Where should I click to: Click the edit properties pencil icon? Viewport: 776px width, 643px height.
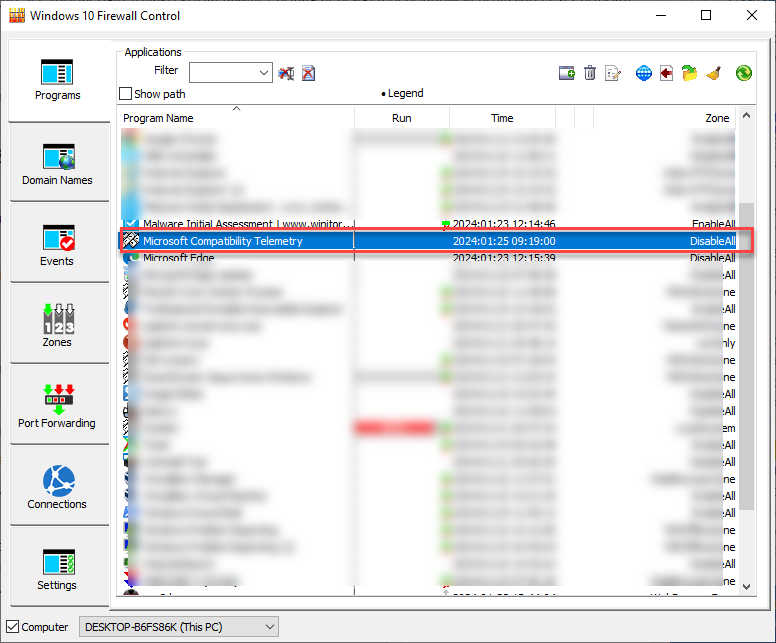[613, 73]
